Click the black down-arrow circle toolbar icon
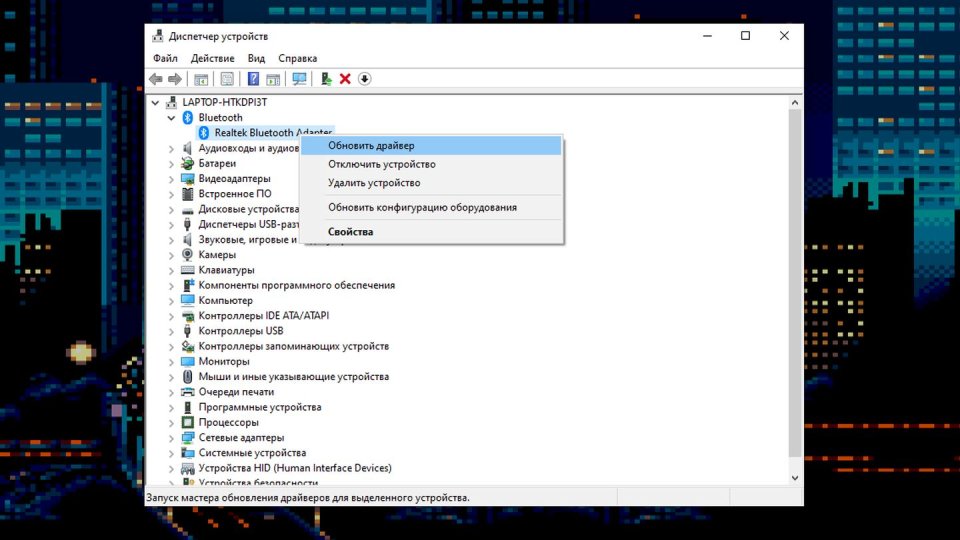The height and width of the screenshot is (540, 960). (365, 79)
